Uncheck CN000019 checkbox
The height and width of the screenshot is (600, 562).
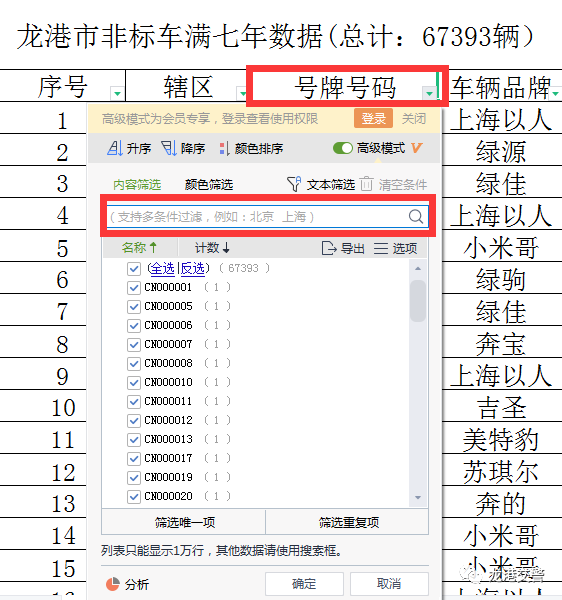coord(134,478)
